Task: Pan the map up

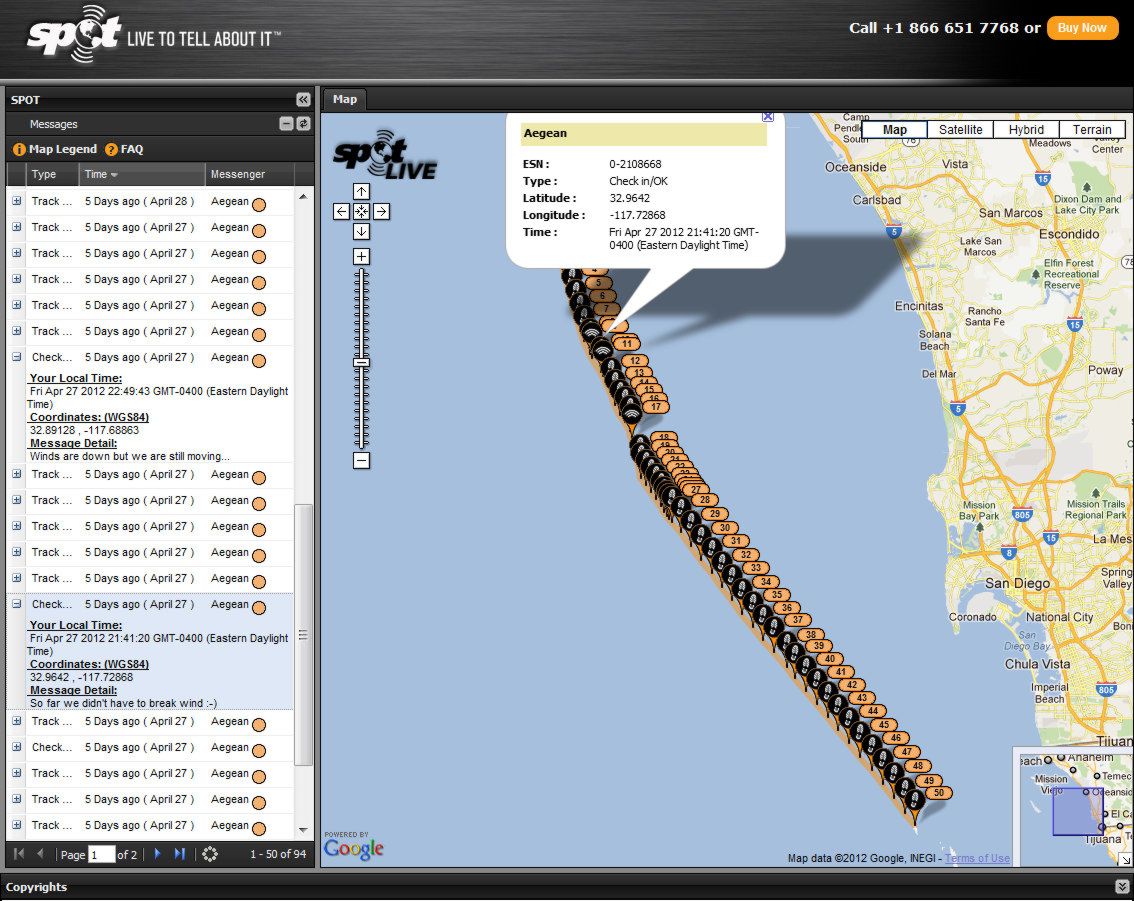Action: point(362,192)
